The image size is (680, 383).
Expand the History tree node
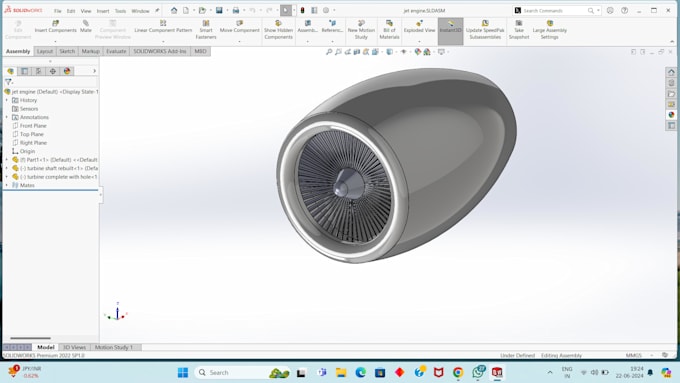pos(7,100)
